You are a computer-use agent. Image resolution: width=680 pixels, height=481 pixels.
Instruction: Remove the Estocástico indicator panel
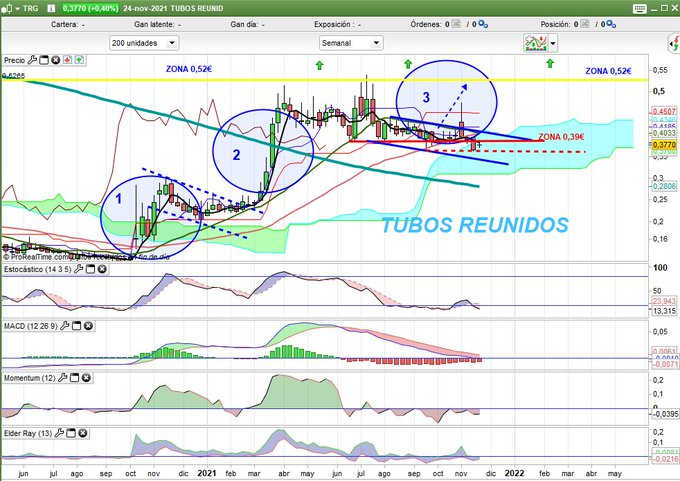pos(102,269)
